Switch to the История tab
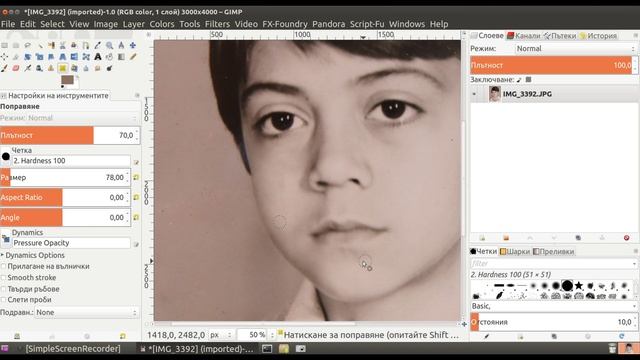This screenshot has height=360, width=640. tap(598, 36)
